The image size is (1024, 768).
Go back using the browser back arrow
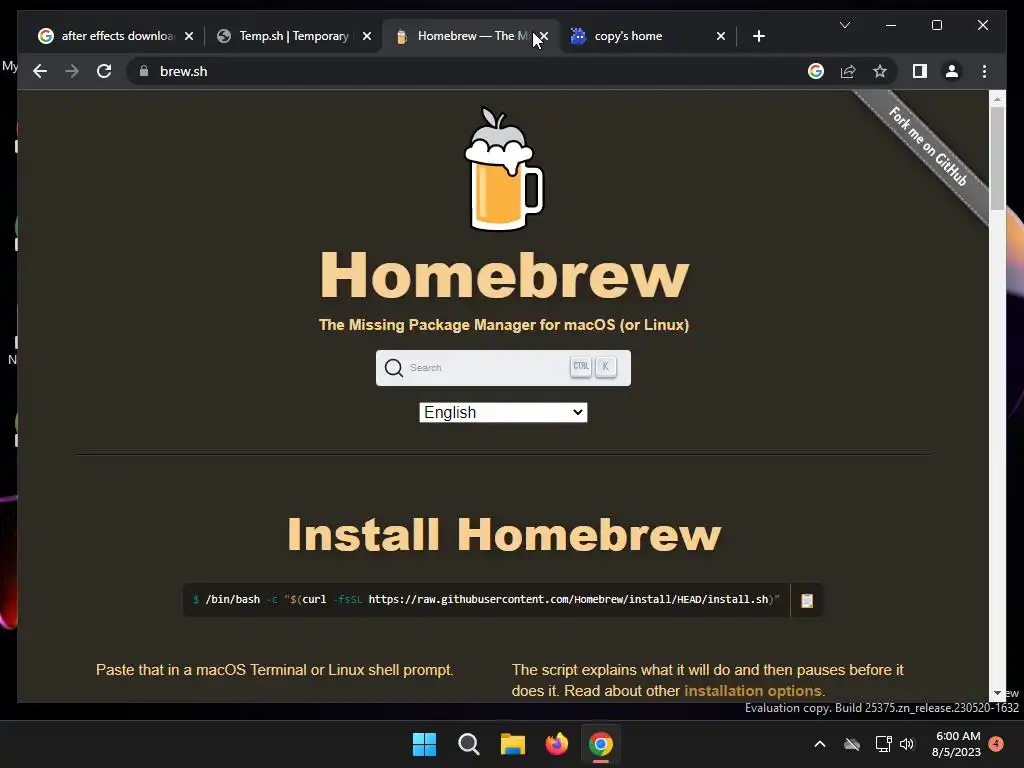coord(40,71)
